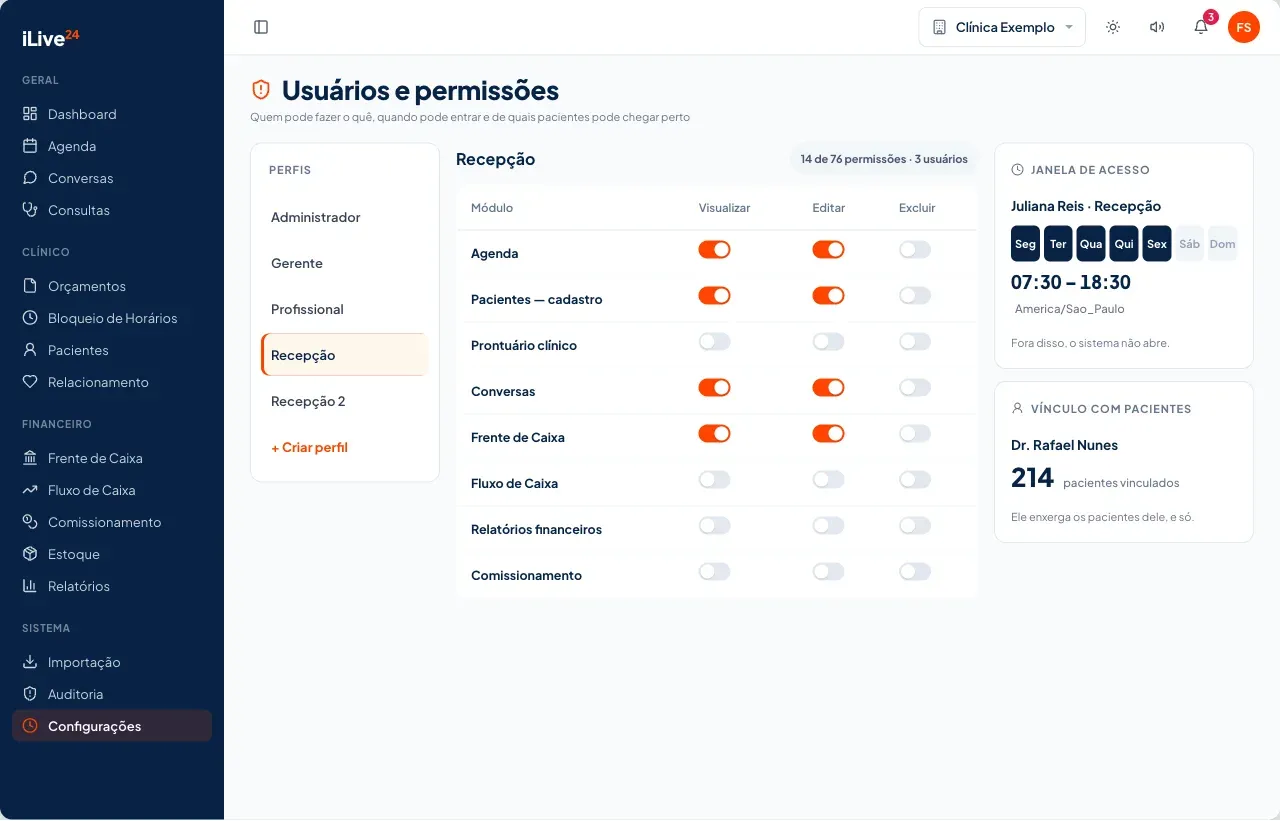Collapse the sidebar with the panel icon
1280x821 pixels.
[261, 27]
